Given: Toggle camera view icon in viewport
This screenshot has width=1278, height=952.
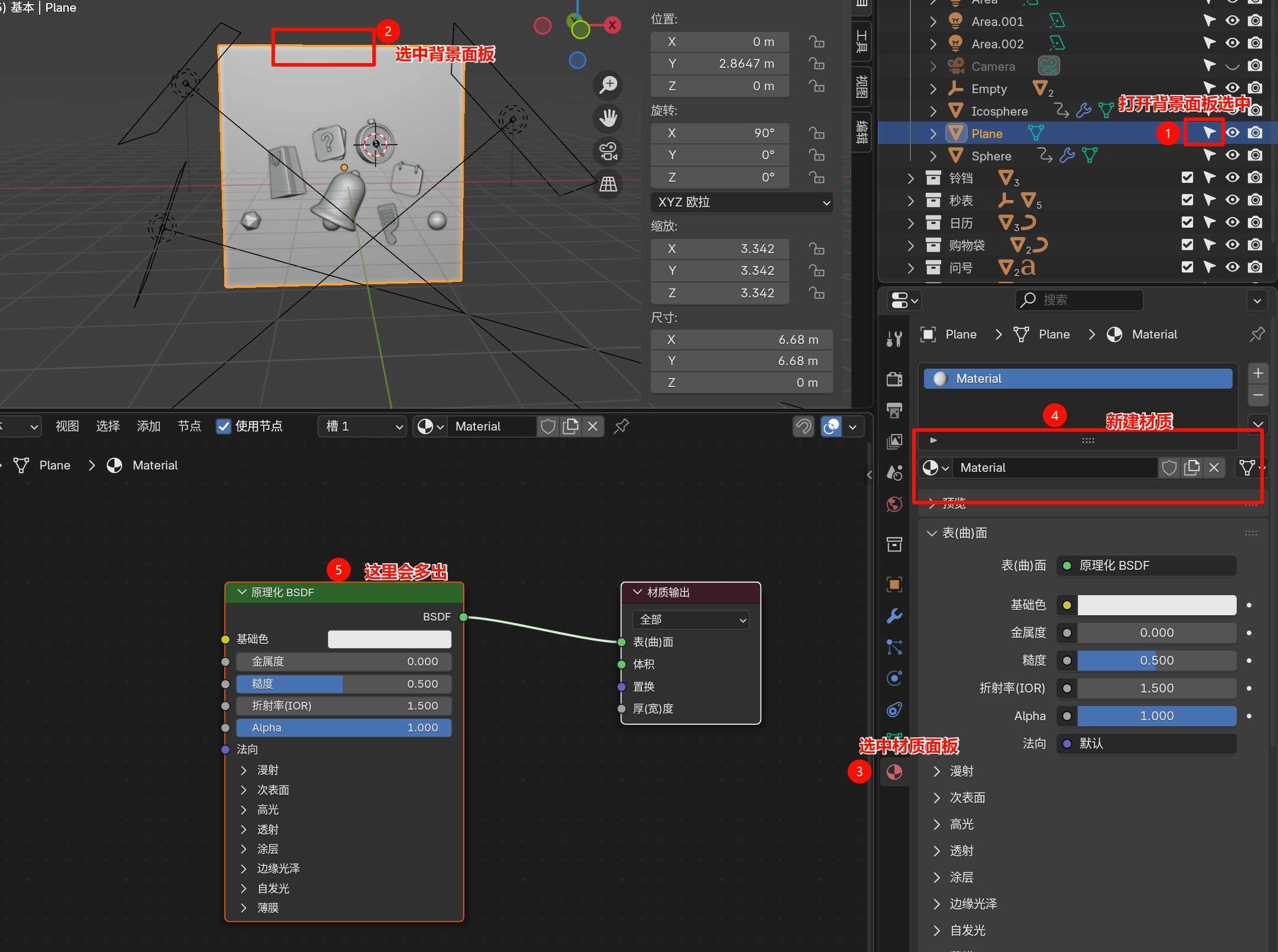Looking at the screenshot, I should tap(608, 151).
